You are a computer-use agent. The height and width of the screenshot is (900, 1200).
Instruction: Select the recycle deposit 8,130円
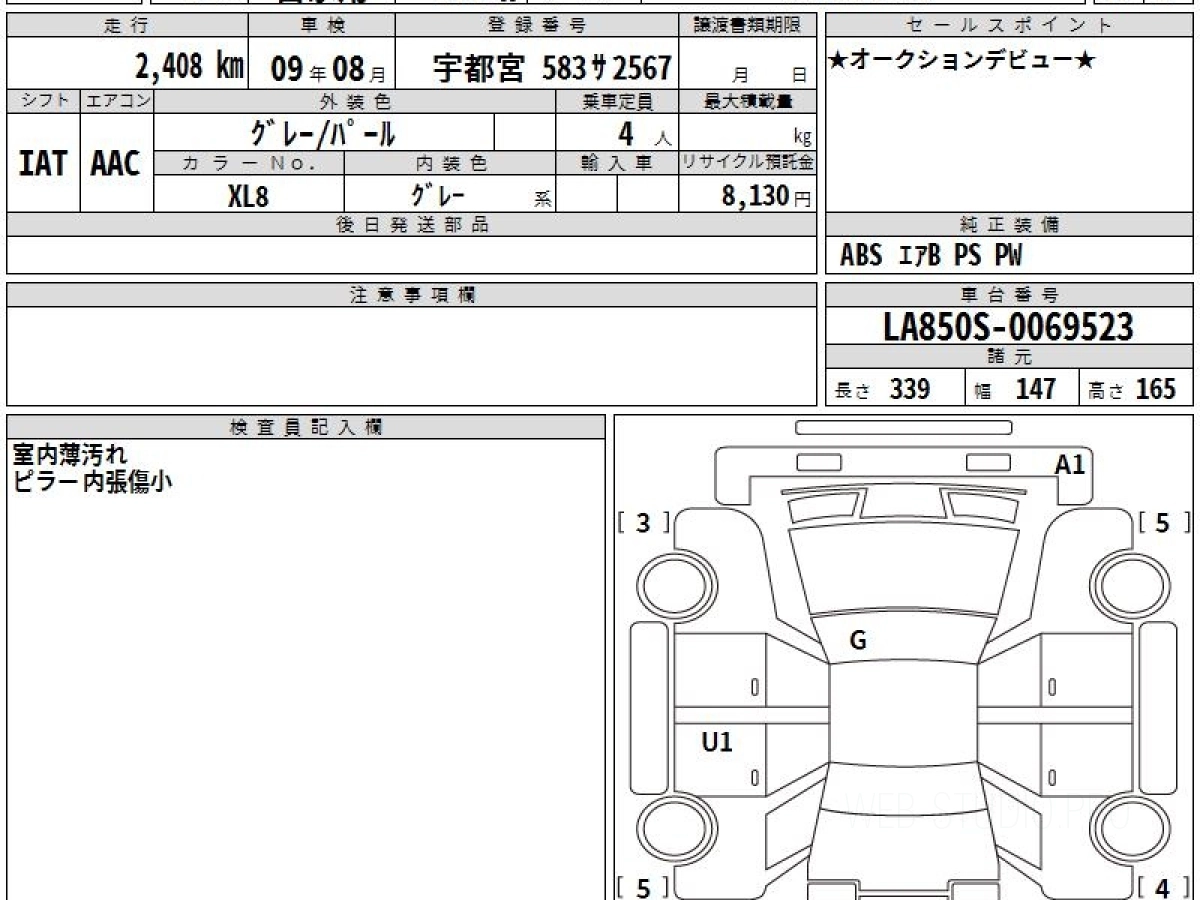click(767, 196)
